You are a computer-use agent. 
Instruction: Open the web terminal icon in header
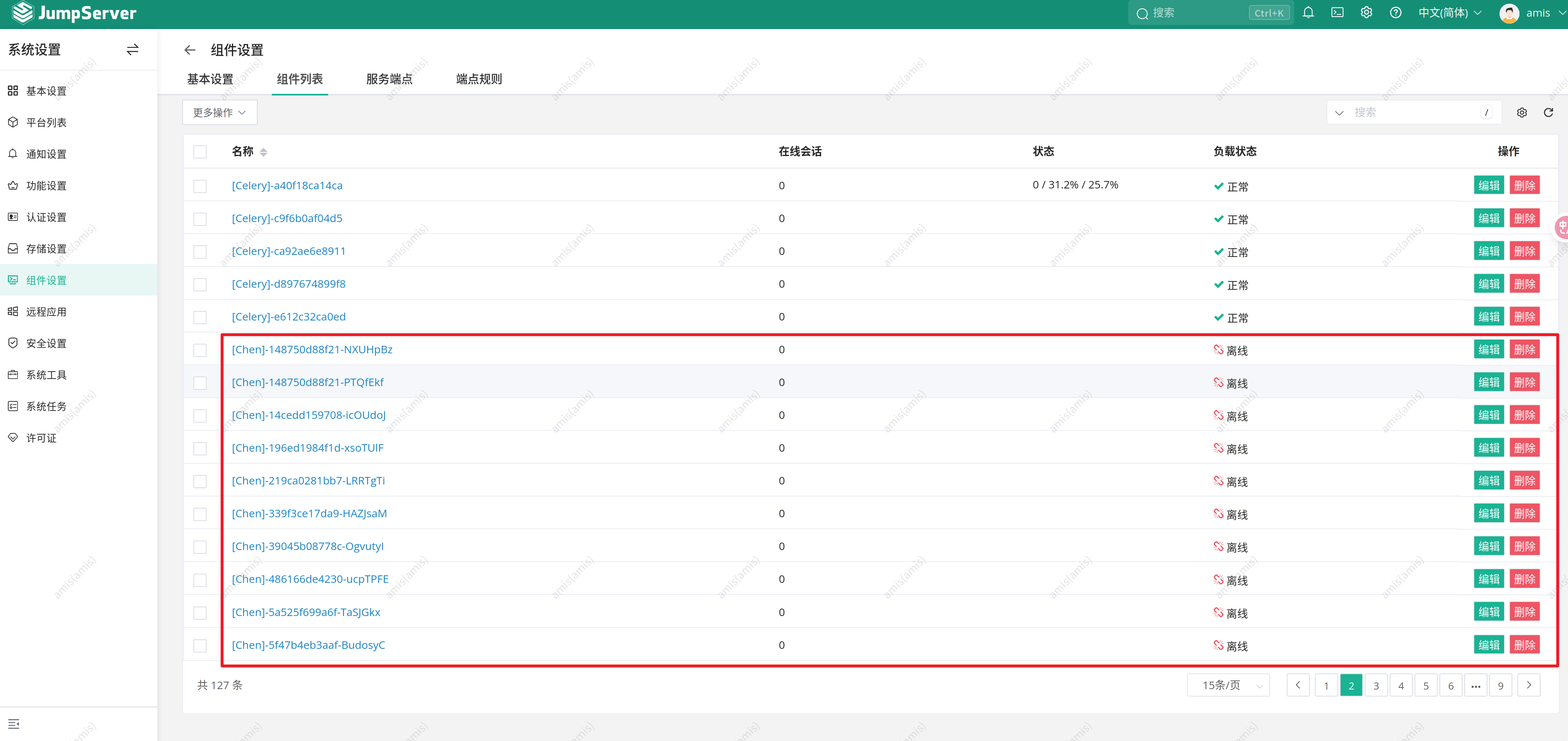[1337, 13]
